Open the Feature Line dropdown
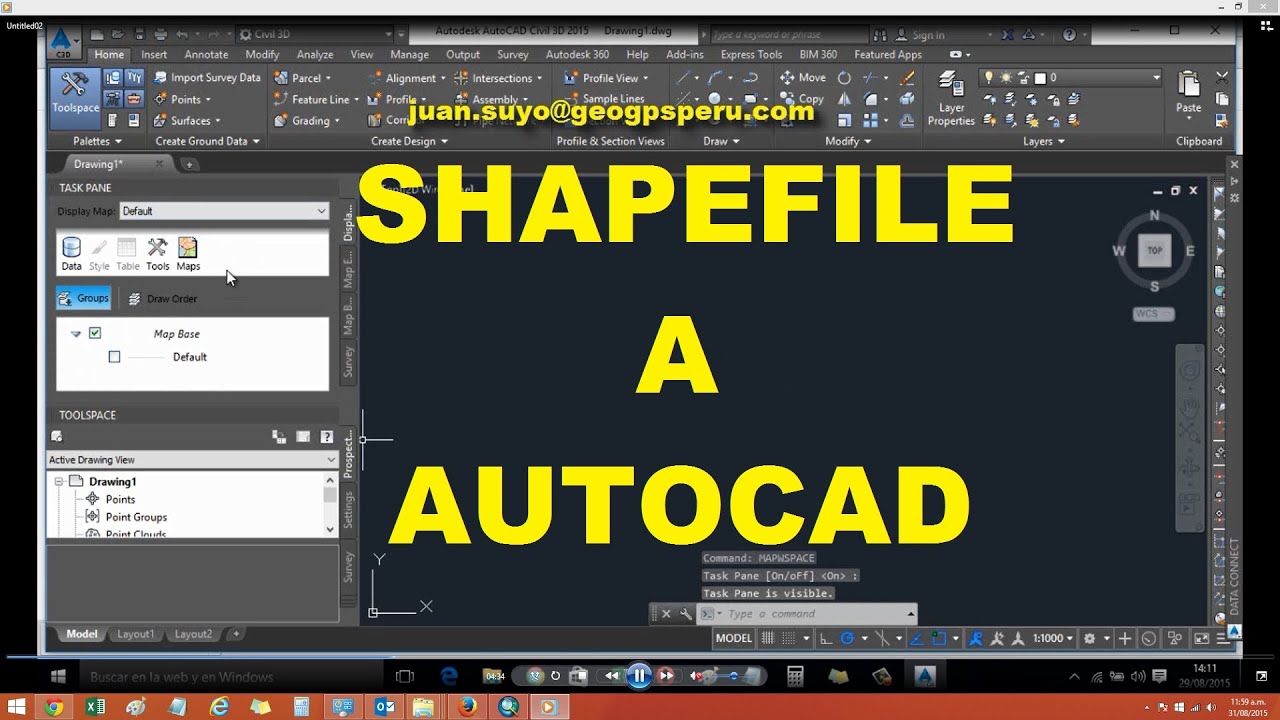The height and width of the screenshot is (720, 1280). click(318, 99)
